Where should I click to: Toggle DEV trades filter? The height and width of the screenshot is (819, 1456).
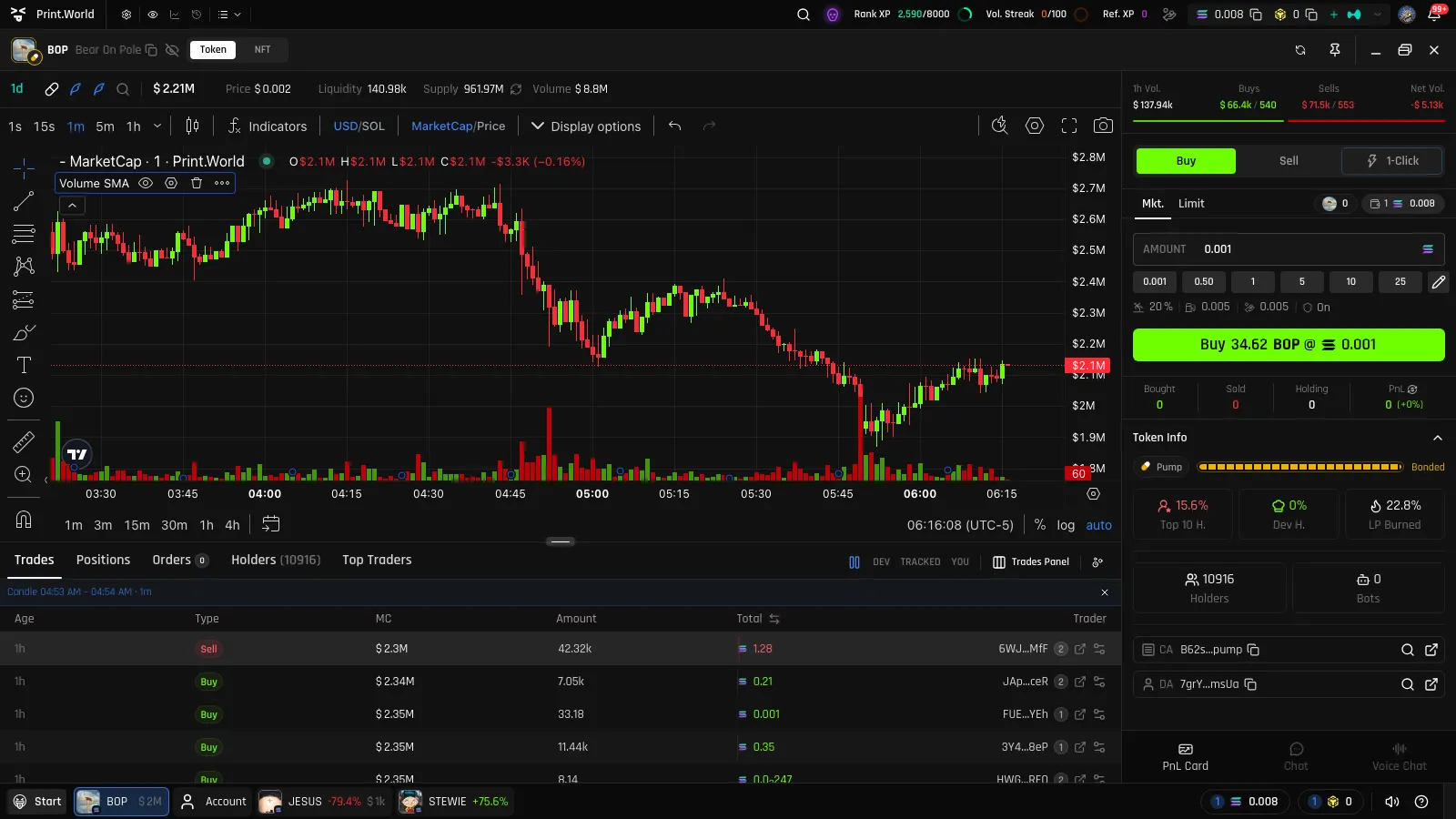[x=881, y=562]
